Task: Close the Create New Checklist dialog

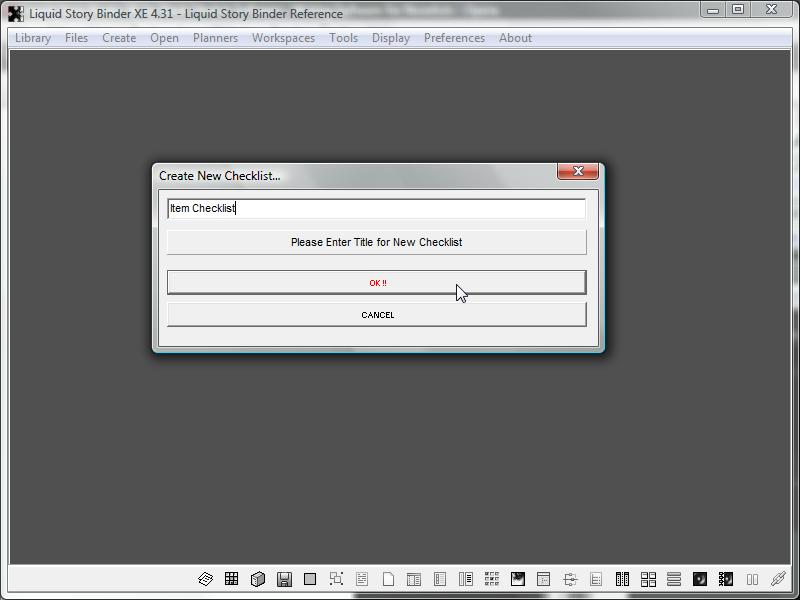Action: [578, 172]
